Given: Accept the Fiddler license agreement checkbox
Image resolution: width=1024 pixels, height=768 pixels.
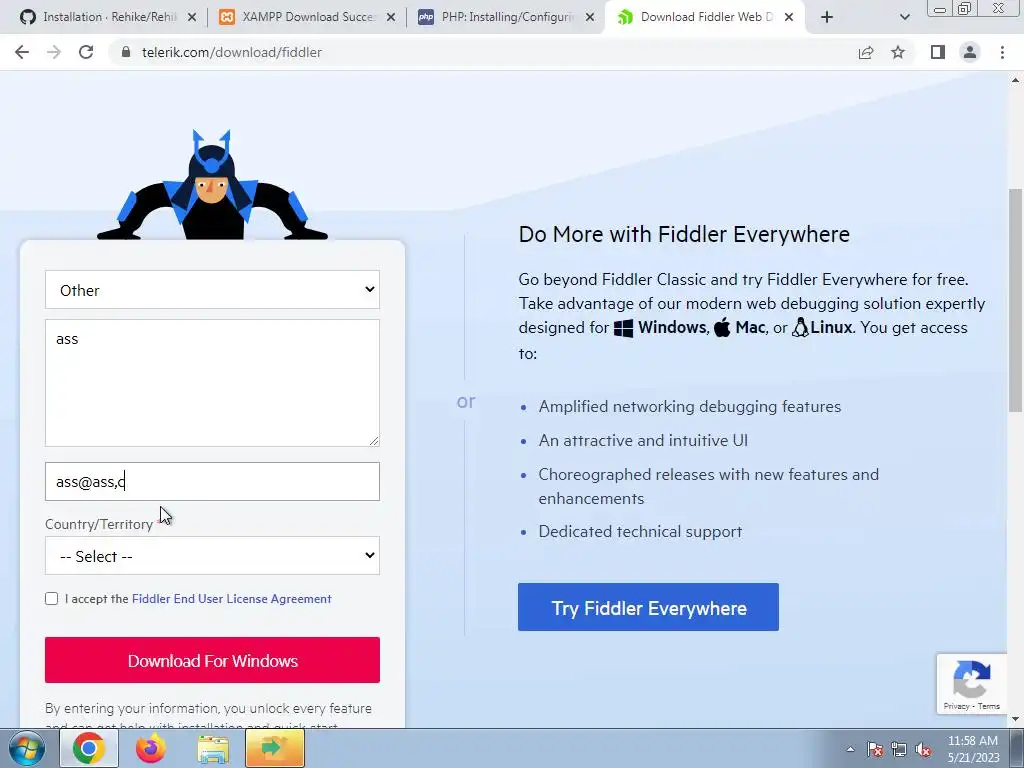Looking at the screenshot, I should (52, 599).
